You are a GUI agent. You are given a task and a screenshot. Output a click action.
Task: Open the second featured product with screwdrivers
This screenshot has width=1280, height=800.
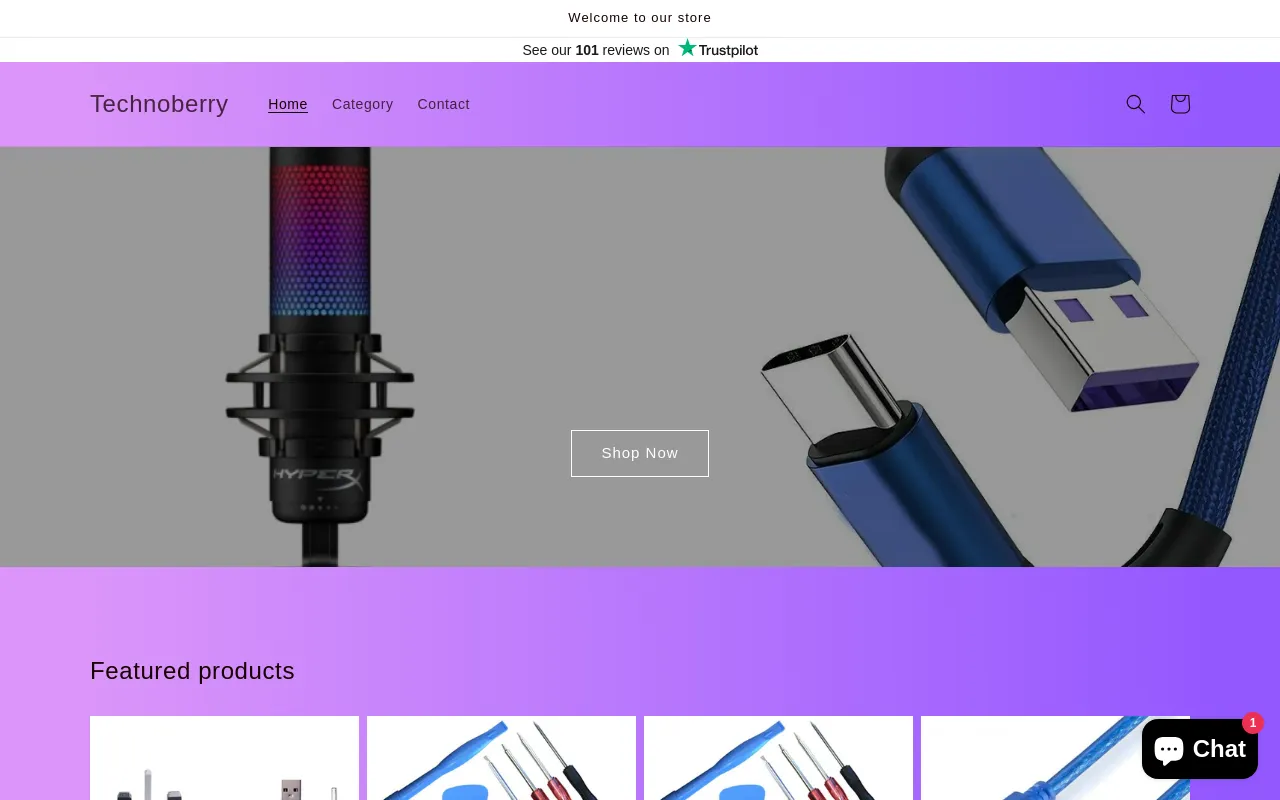coord(501,758)
